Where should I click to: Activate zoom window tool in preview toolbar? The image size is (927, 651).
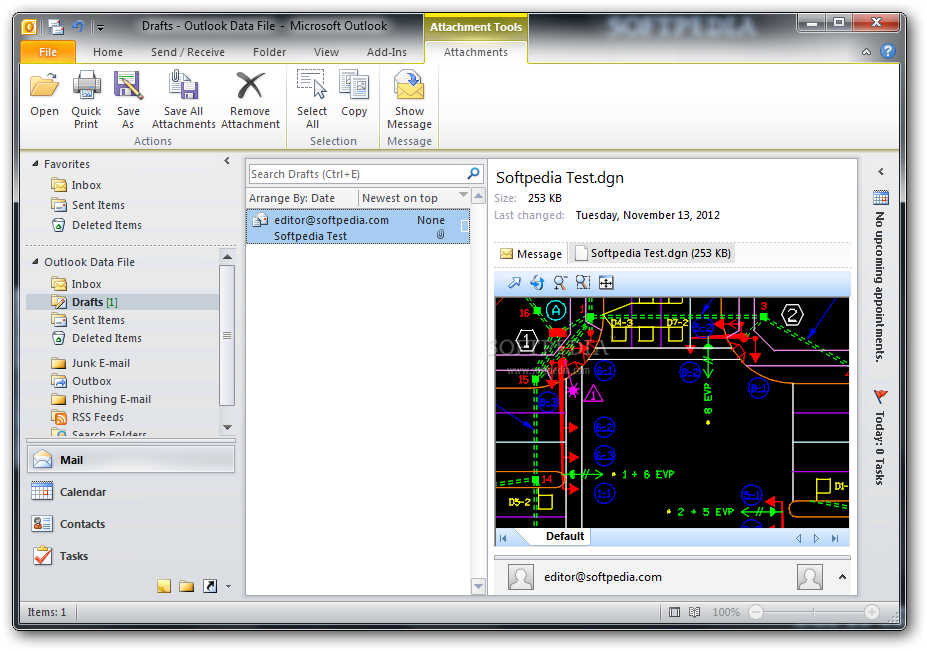583,283
